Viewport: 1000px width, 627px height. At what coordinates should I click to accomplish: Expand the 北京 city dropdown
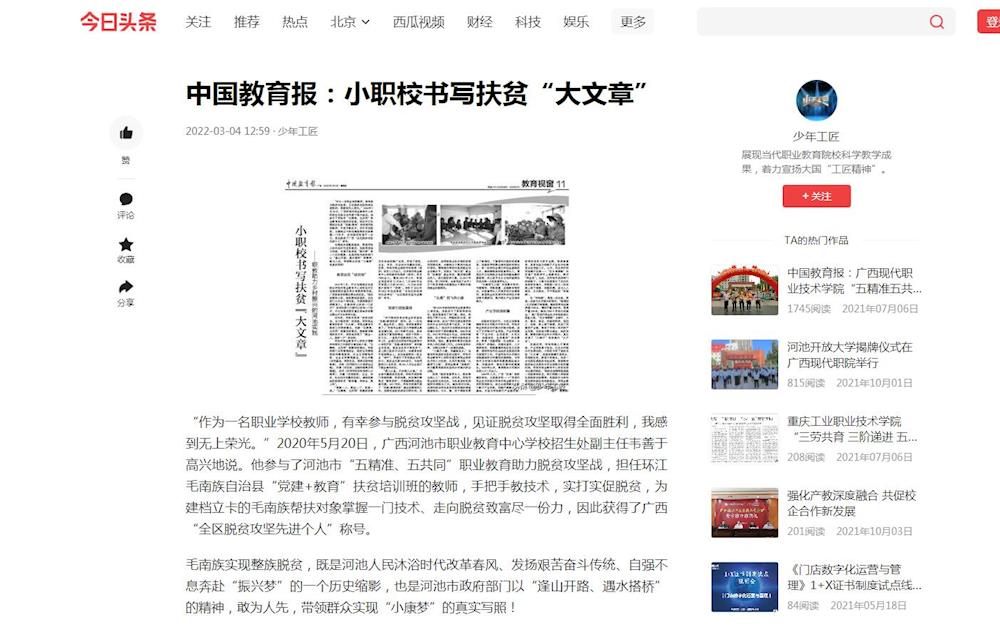pos(350,22)
